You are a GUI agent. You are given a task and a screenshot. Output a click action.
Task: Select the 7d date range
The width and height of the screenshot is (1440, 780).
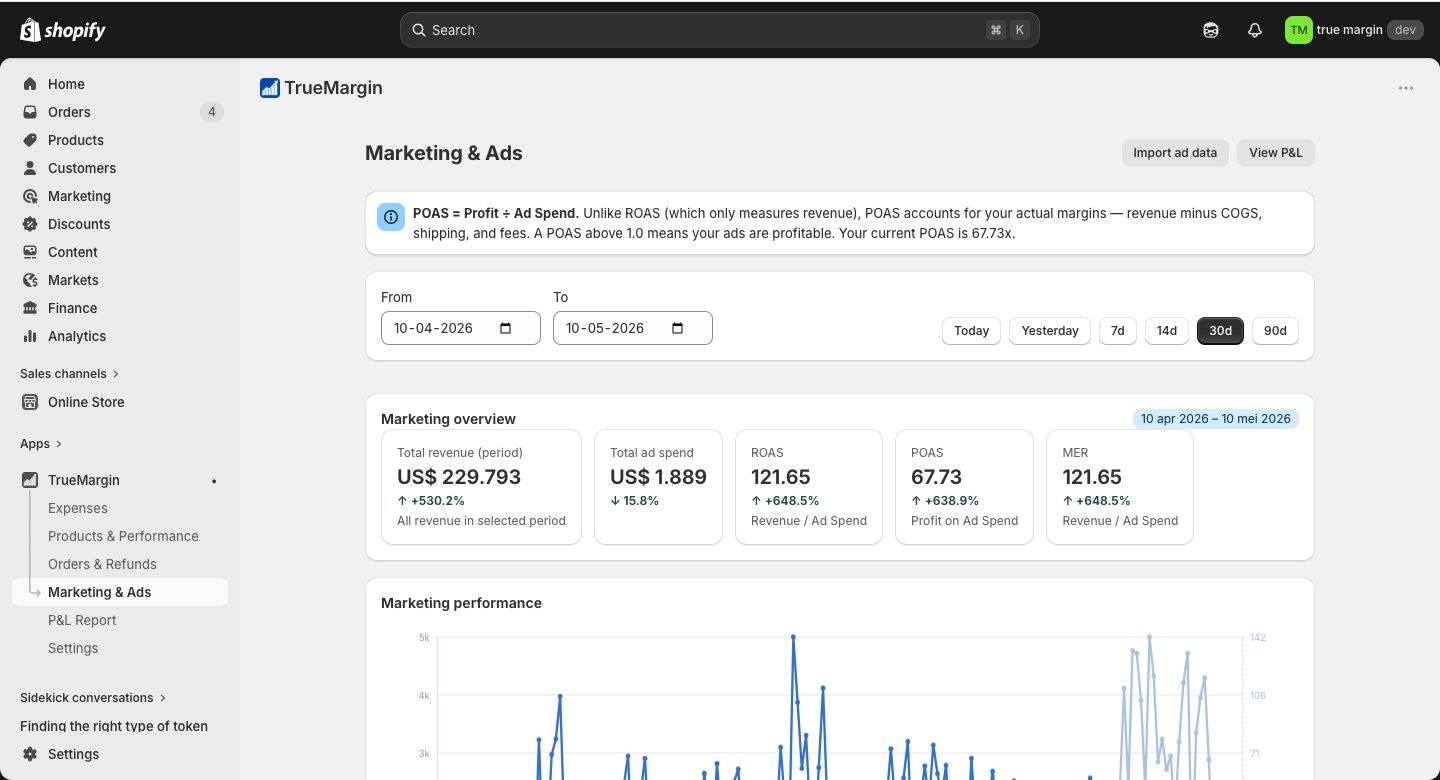point(1118,330)
